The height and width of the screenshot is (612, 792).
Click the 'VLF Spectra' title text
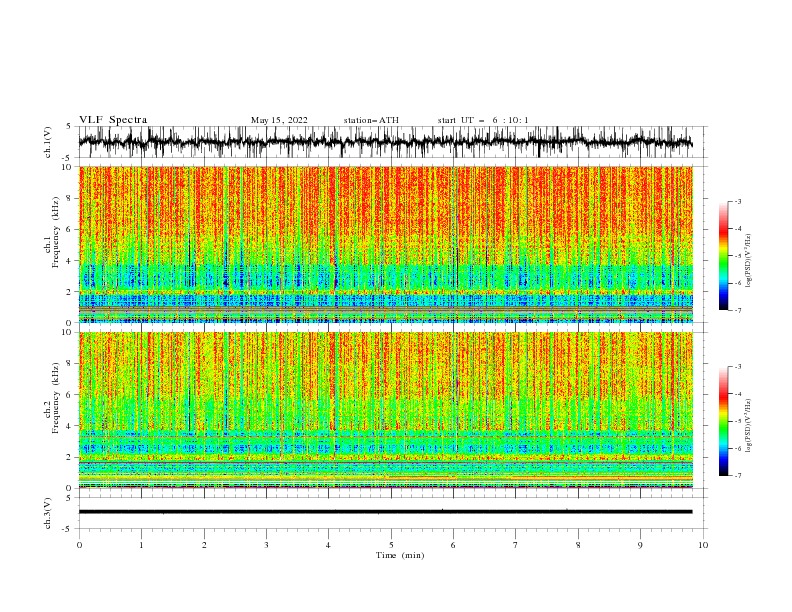[113, 120]
